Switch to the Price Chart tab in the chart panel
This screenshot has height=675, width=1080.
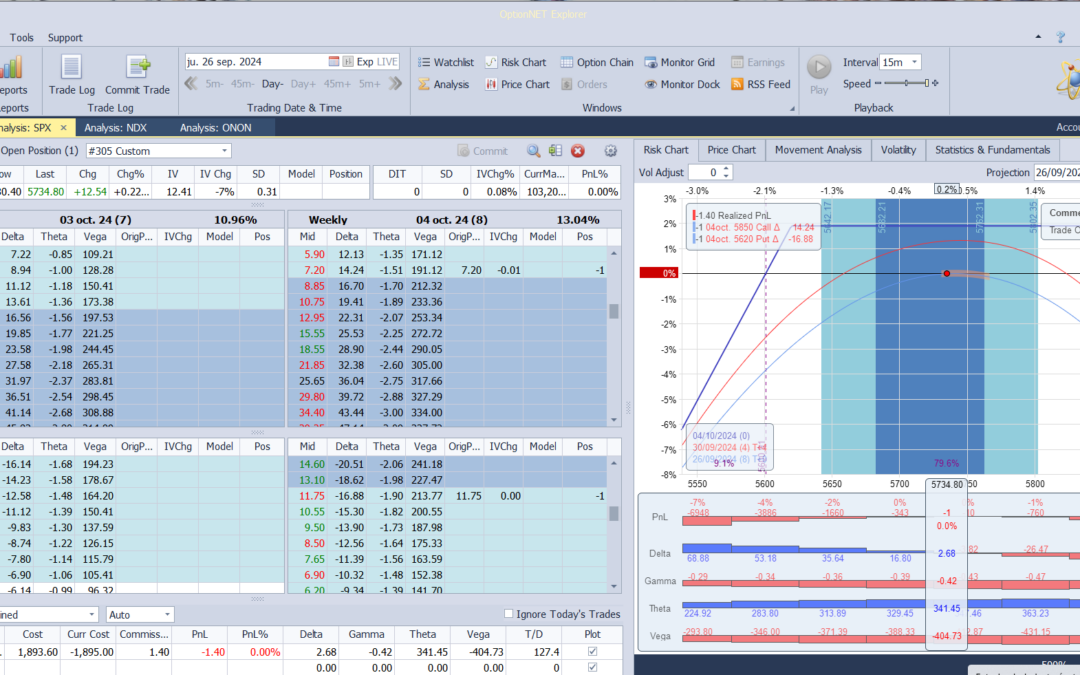tap(731, 149)
